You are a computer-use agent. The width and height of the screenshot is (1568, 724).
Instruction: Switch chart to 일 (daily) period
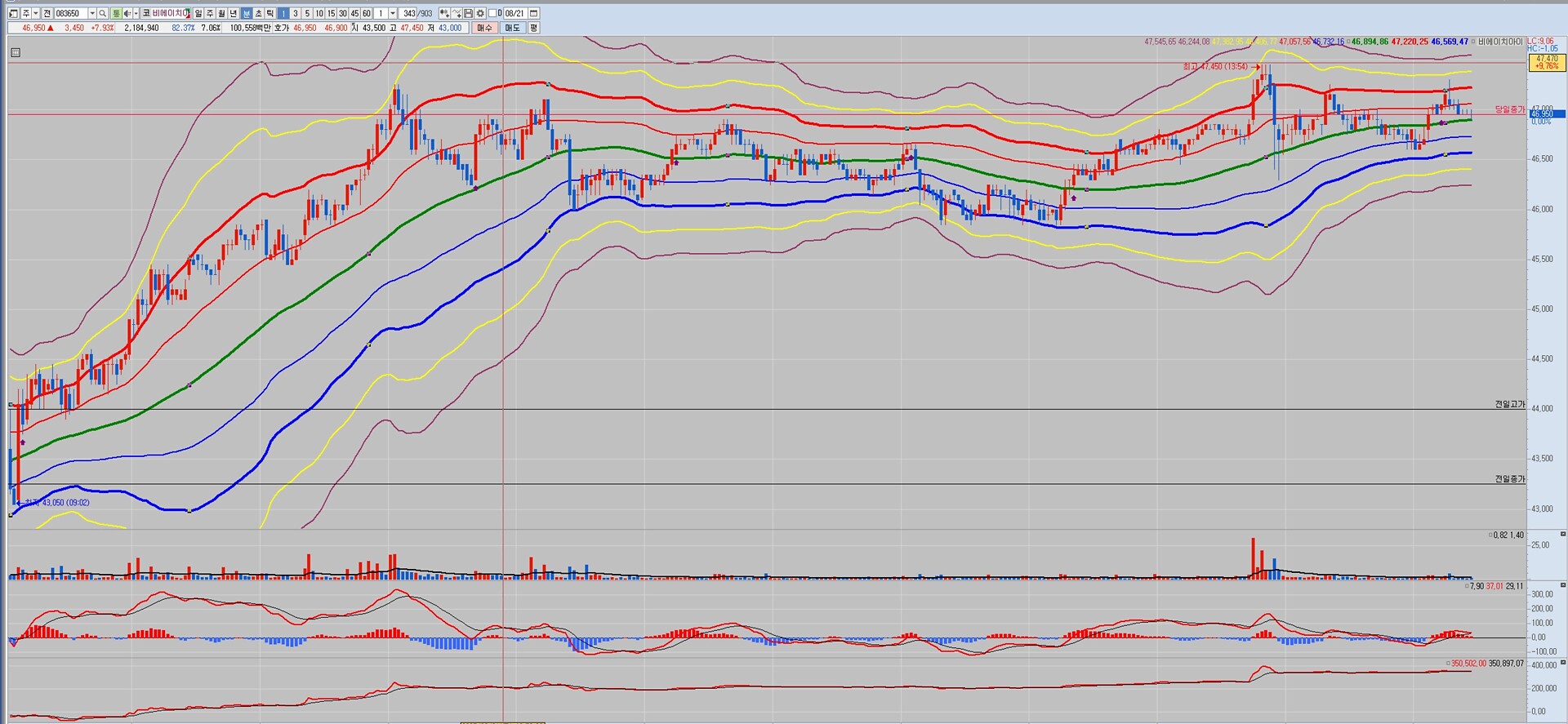pyautogui.click(x=198, y=14)
